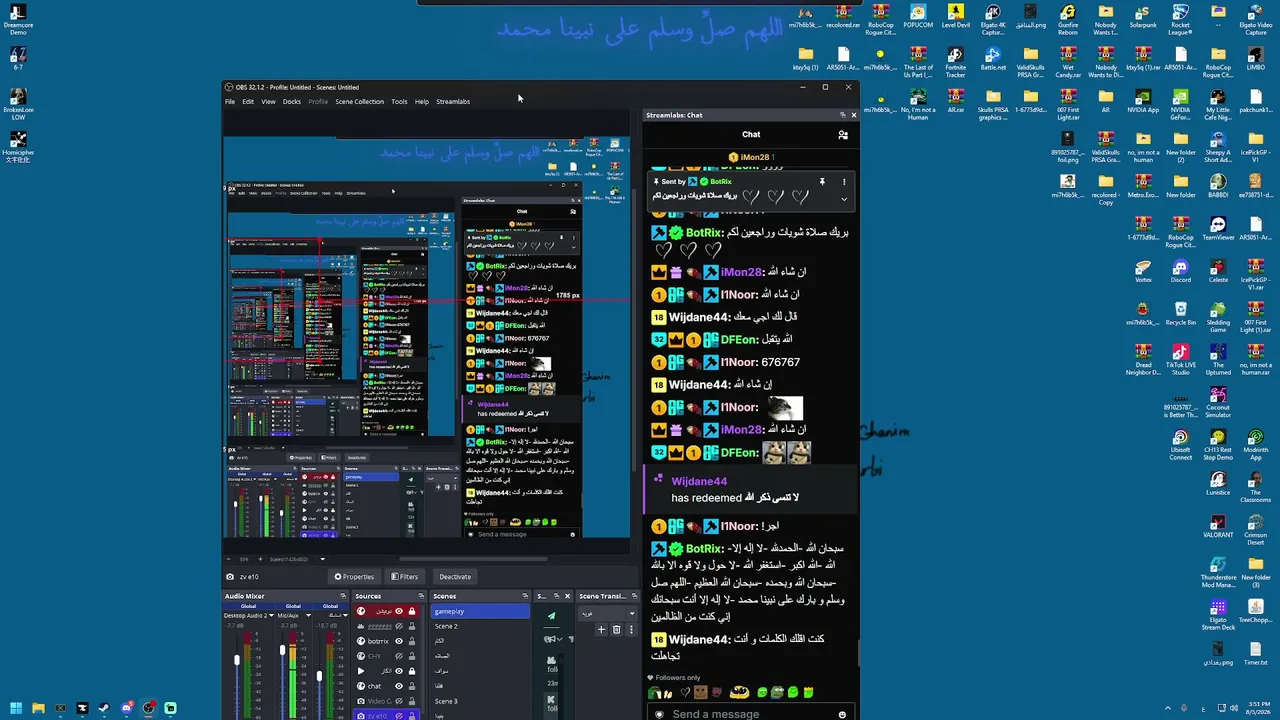Toggle the lock on the chat source

click(411, 686)
